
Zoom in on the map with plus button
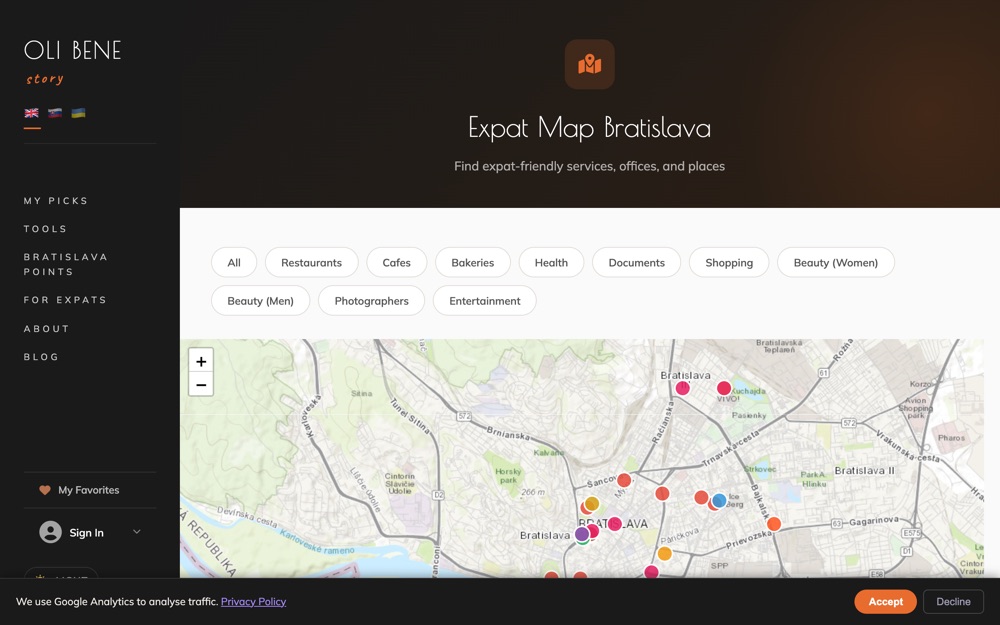(x=201, y=362)
